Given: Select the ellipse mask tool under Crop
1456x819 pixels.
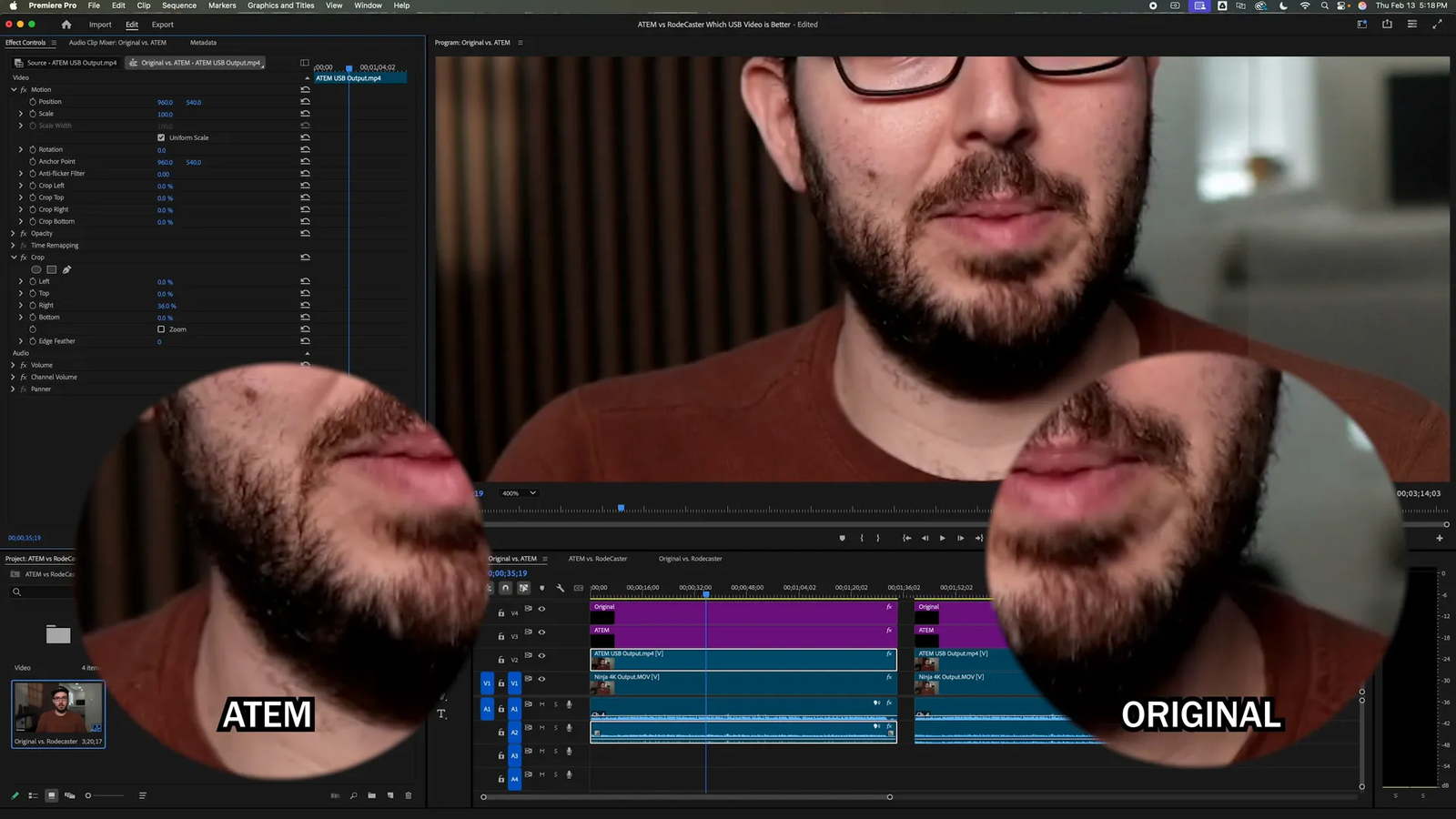Looking at the screenshot, I should [36, 269].
